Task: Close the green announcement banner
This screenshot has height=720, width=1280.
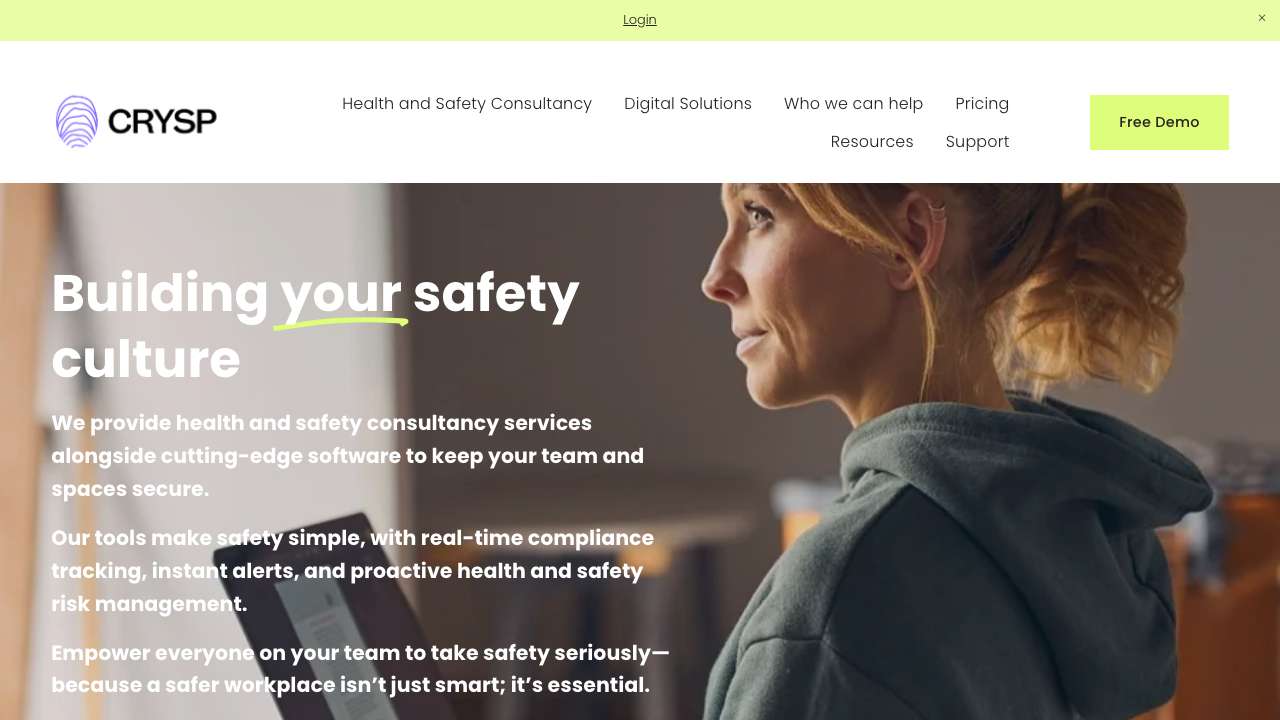Action: point(1262,18)
